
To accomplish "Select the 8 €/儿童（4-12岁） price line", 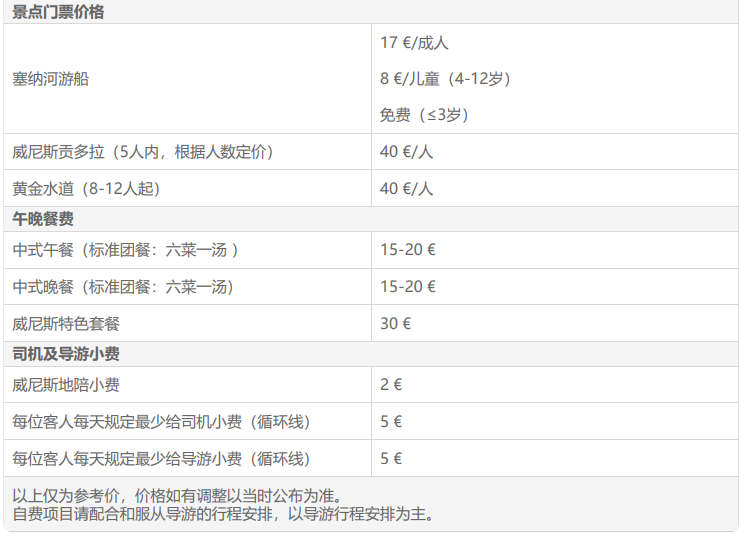I will (445, 78).
